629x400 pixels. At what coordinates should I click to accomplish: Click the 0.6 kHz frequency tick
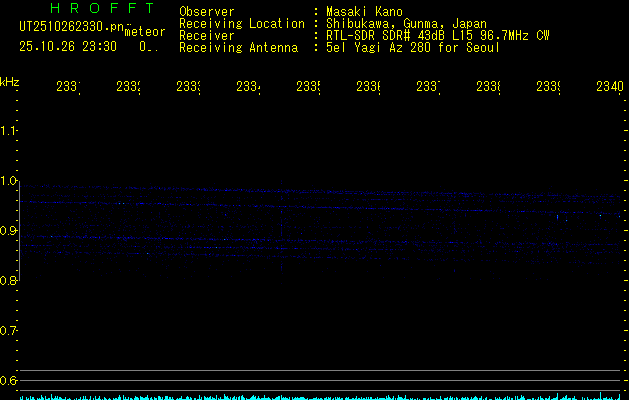pos(9,381)
